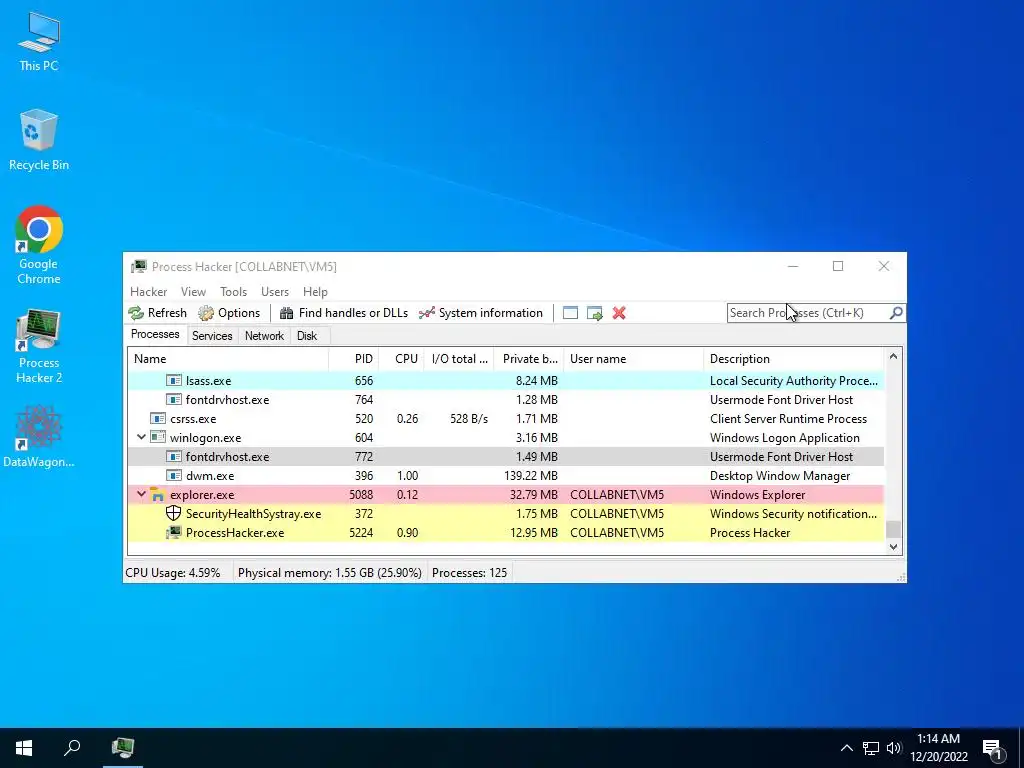Open This PC desktop icon
The height and width of the screenshot is (768, 1024).
39,42
